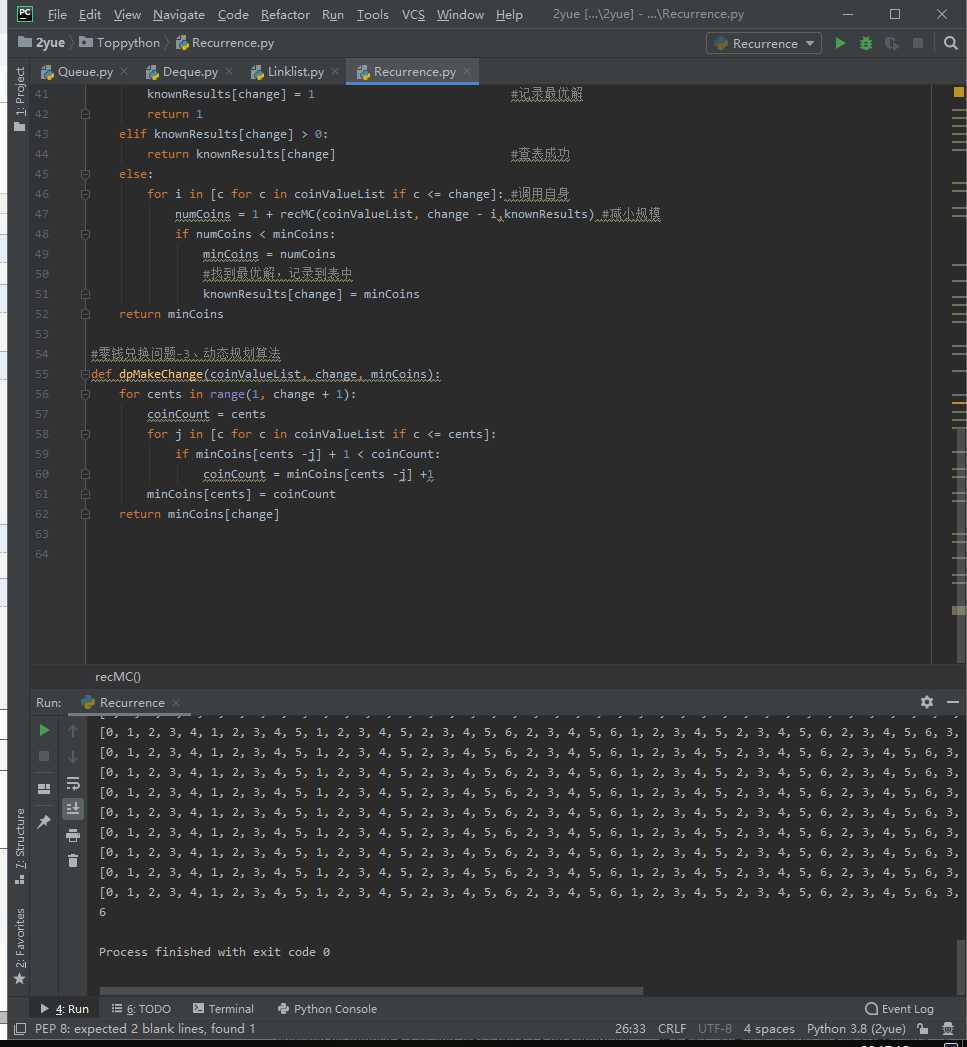Close the Recurrence.py editor tab
Viewport: 967px width, 1047px height.
pos(467,71)
